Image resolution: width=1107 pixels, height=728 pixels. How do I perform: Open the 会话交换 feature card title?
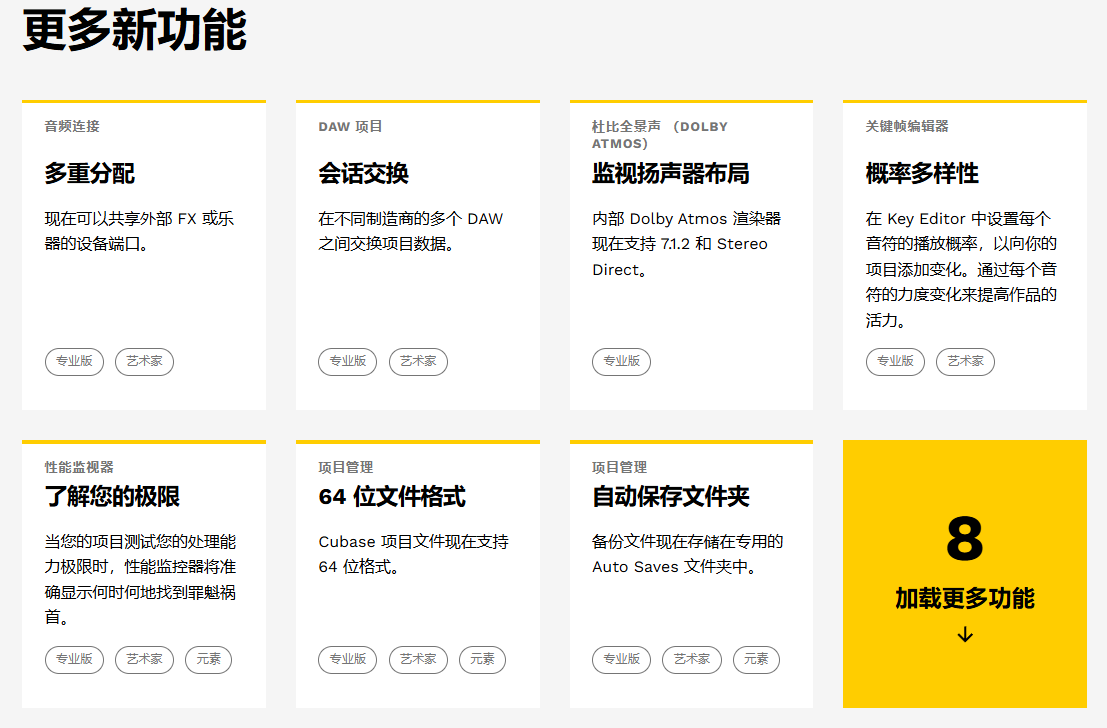tap(363, 174)
